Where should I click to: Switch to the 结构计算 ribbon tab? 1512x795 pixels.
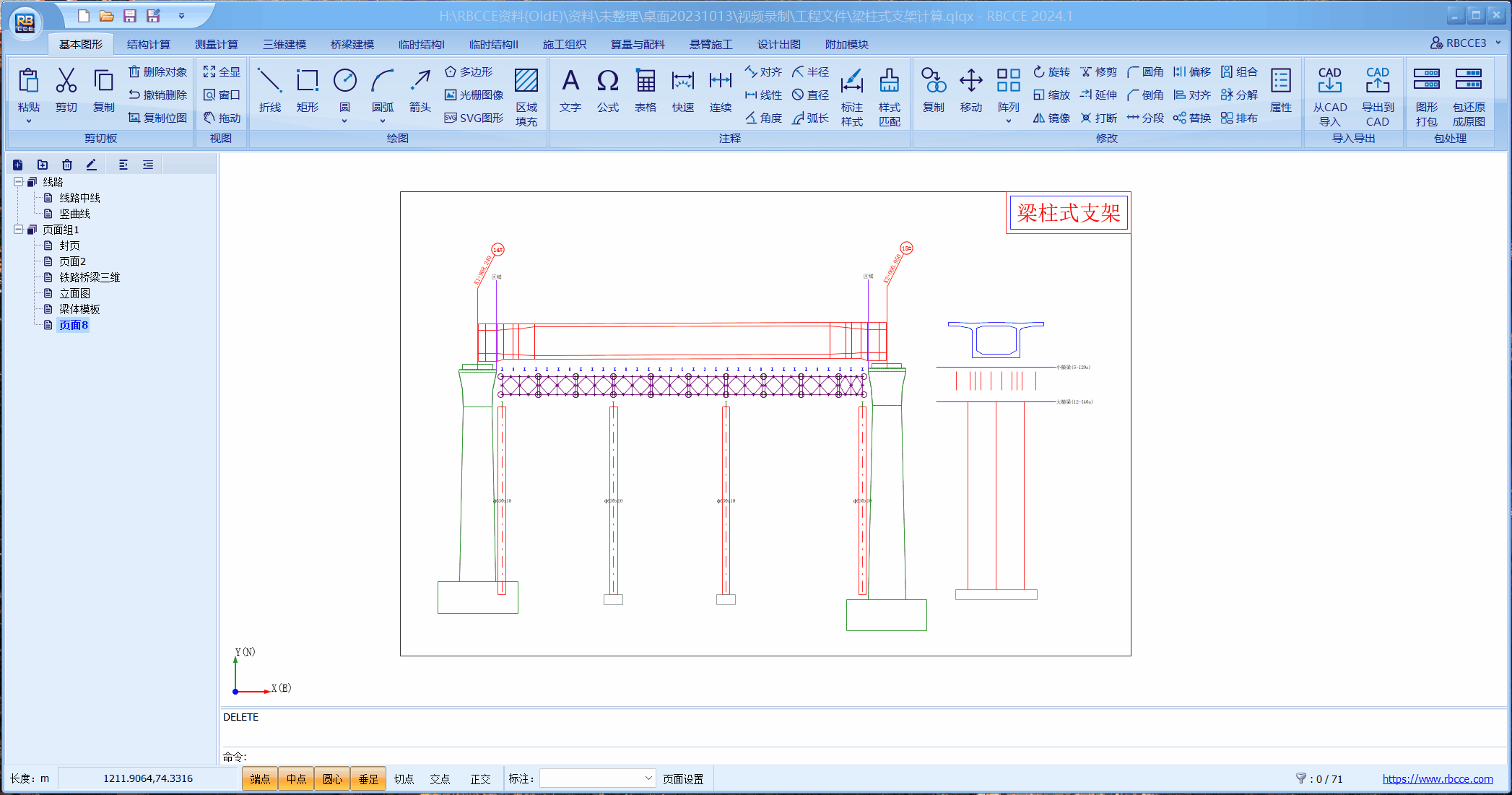[148, 45]
